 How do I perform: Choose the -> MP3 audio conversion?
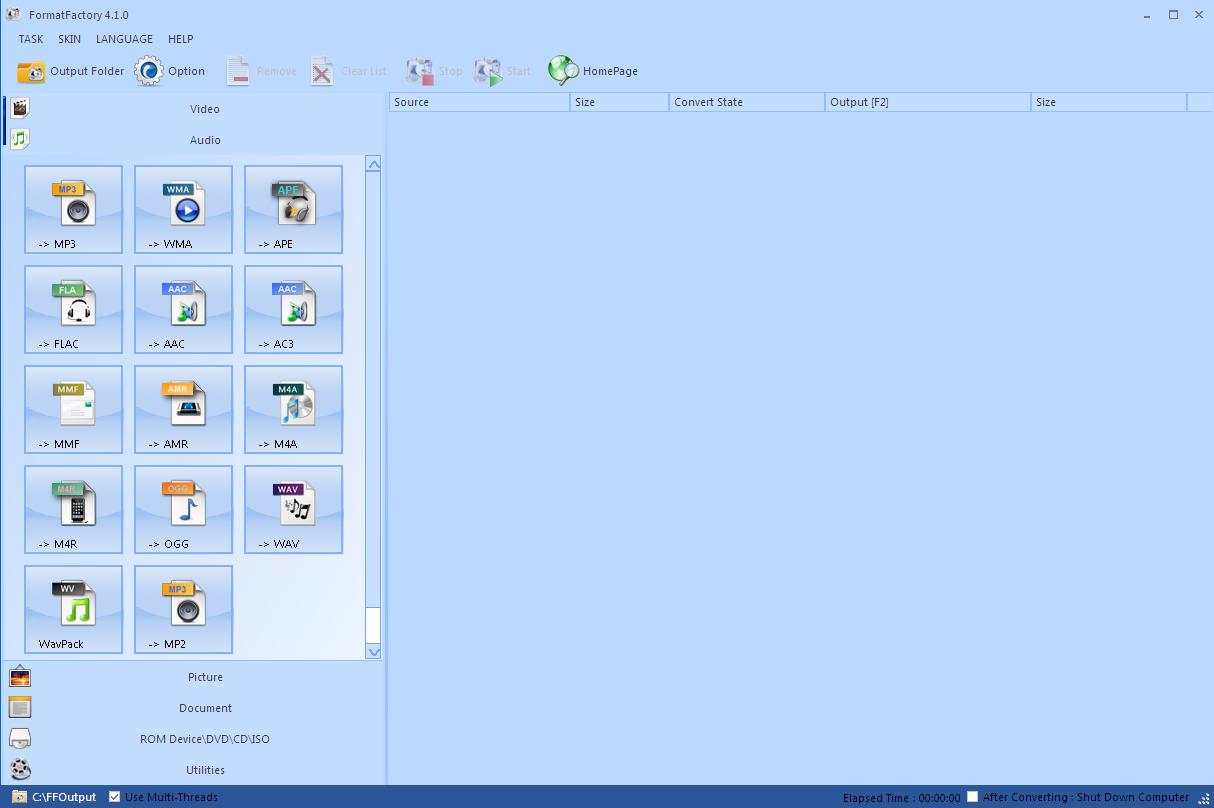74,210
